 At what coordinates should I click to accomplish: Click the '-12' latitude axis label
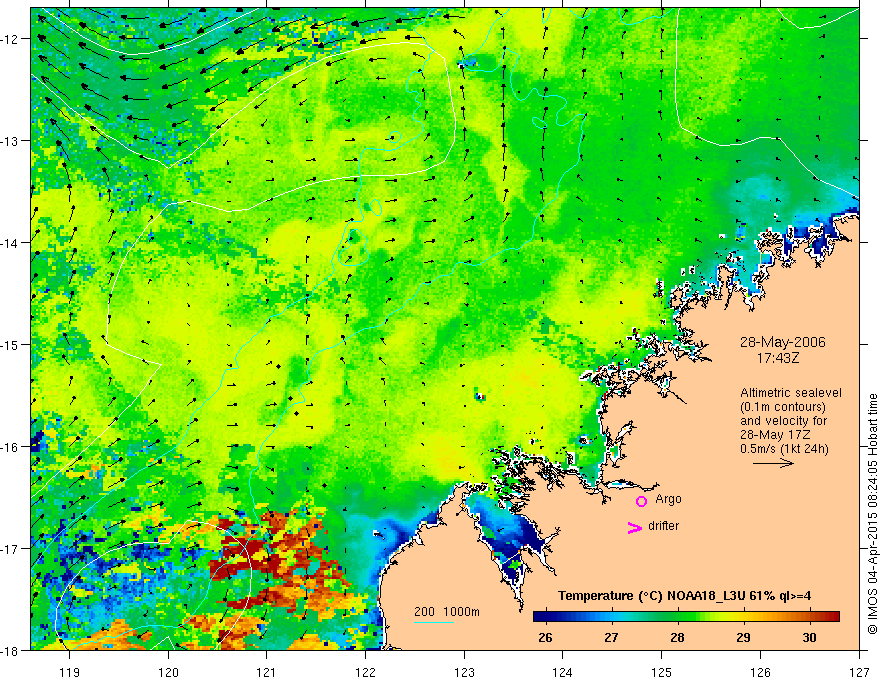(x=10, y=39)
